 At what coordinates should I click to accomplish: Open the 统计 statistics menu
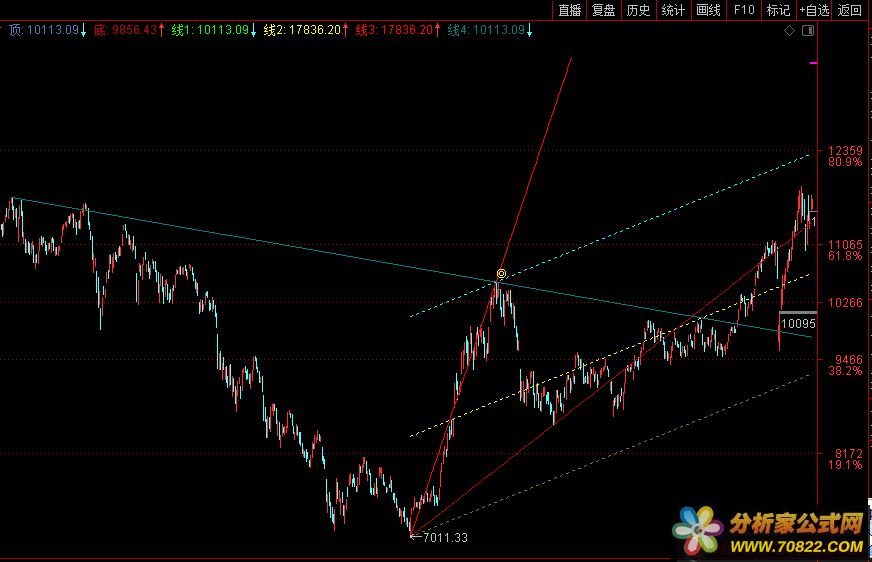pyautogui.click(x=673, y=10)
